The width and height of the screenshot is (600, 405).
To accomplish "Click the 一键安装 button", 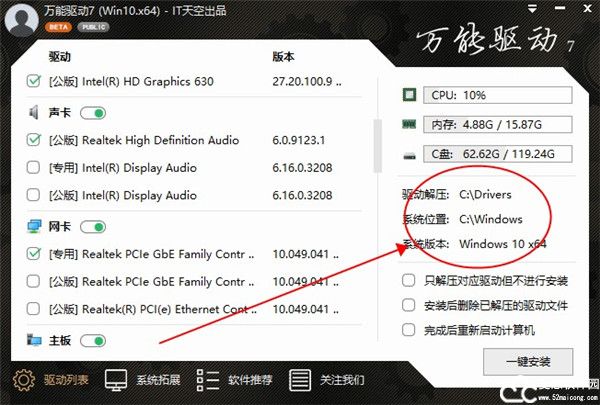I will click(x=528, y=361).
